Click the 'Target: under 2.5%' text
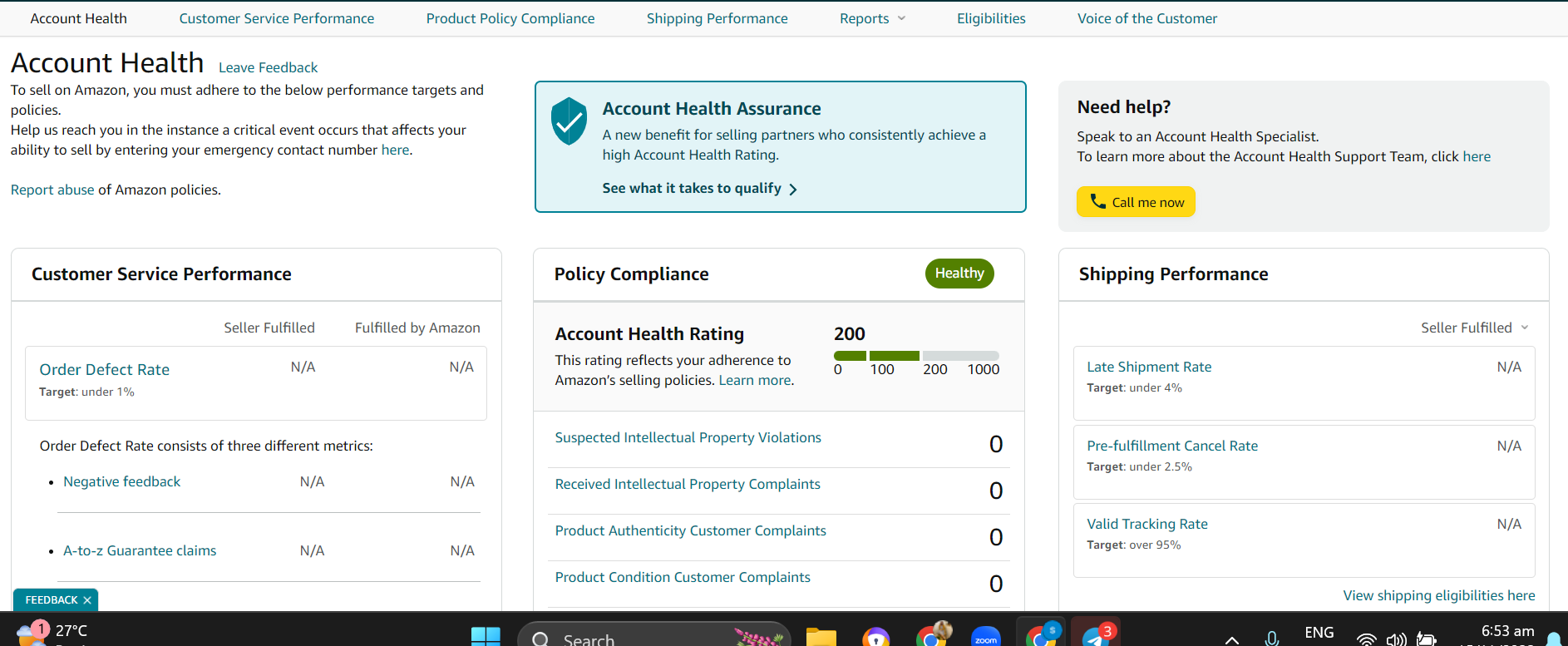 point(1139,466)
